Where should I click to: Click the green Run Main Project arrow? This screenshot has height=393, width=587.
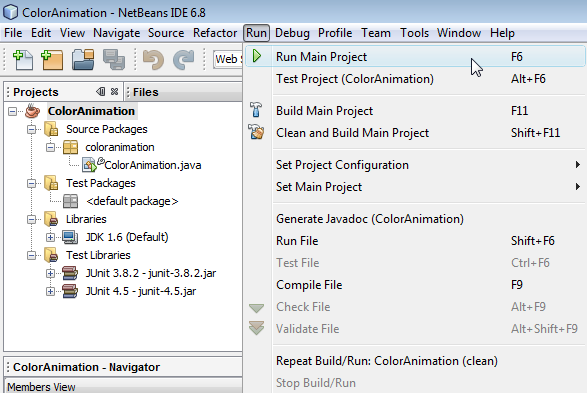[x=257, y=56]
